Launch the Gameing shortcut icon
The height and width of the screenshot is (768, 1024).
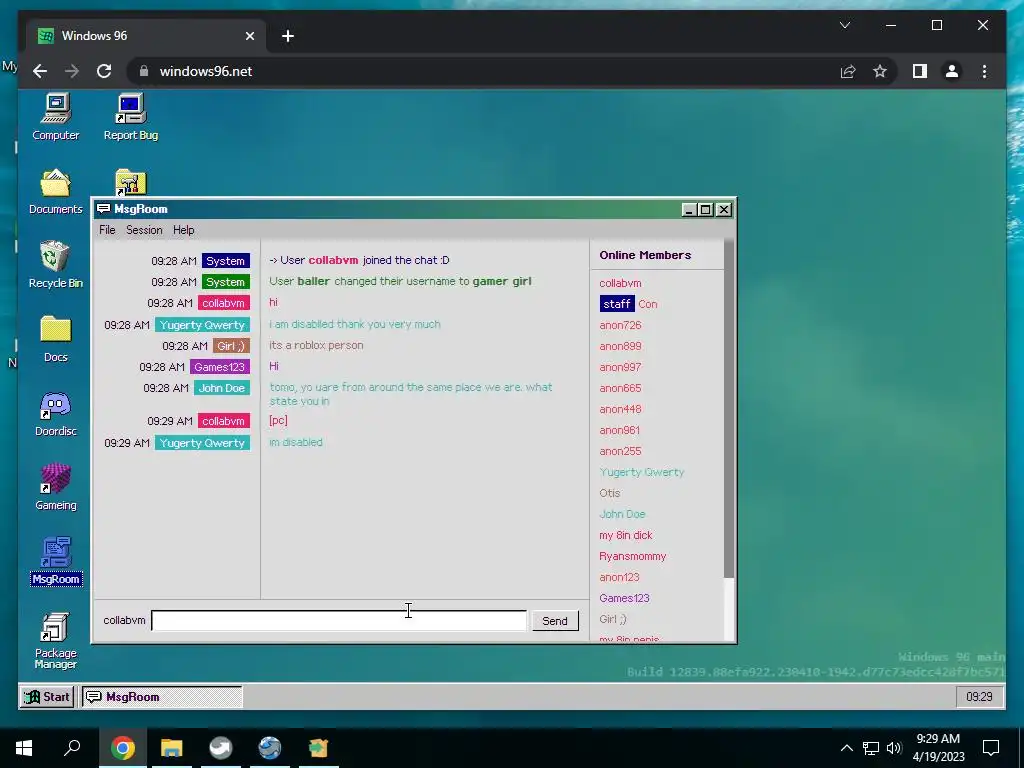pos(56,488)
